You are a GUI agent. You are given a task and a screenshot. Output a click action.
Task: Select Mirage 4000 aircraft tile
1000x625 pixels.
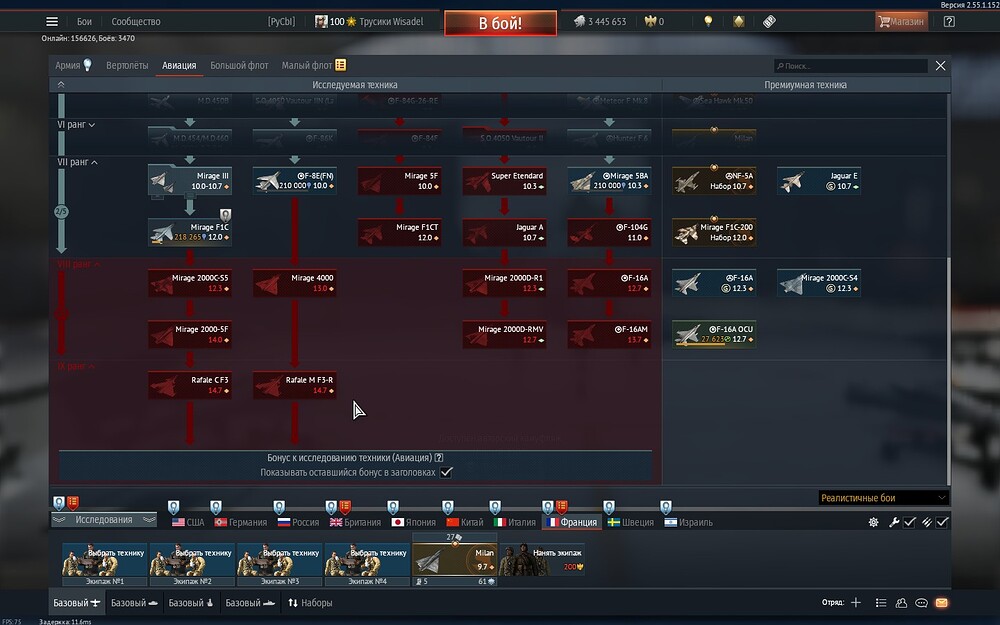294,283
